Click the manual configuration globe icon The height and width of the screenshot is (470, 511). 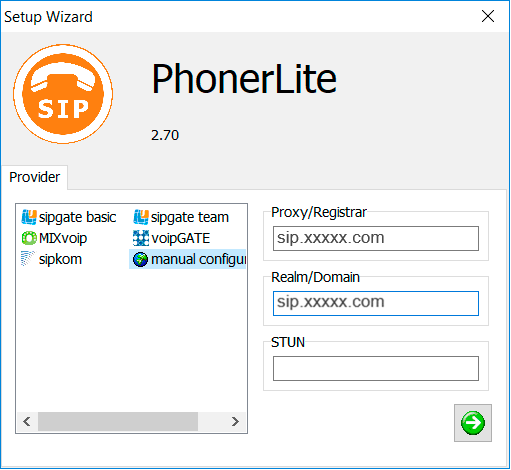pyautogui.click(x=140, y=259)
